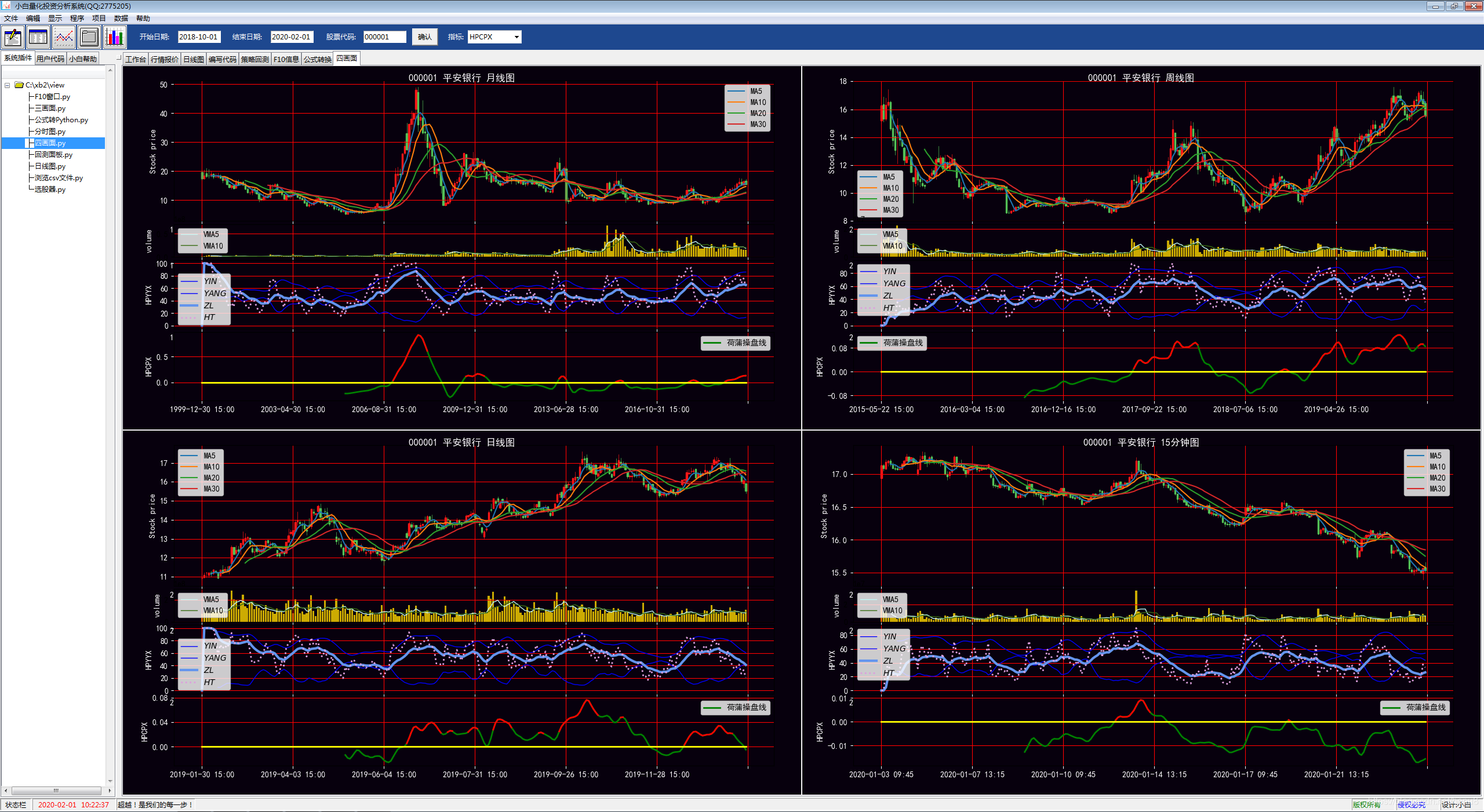1484x812 pixels.
Task: Collapse the C:\xb2\view tree node
Action: pyautogui.click(x=8, y=85)
